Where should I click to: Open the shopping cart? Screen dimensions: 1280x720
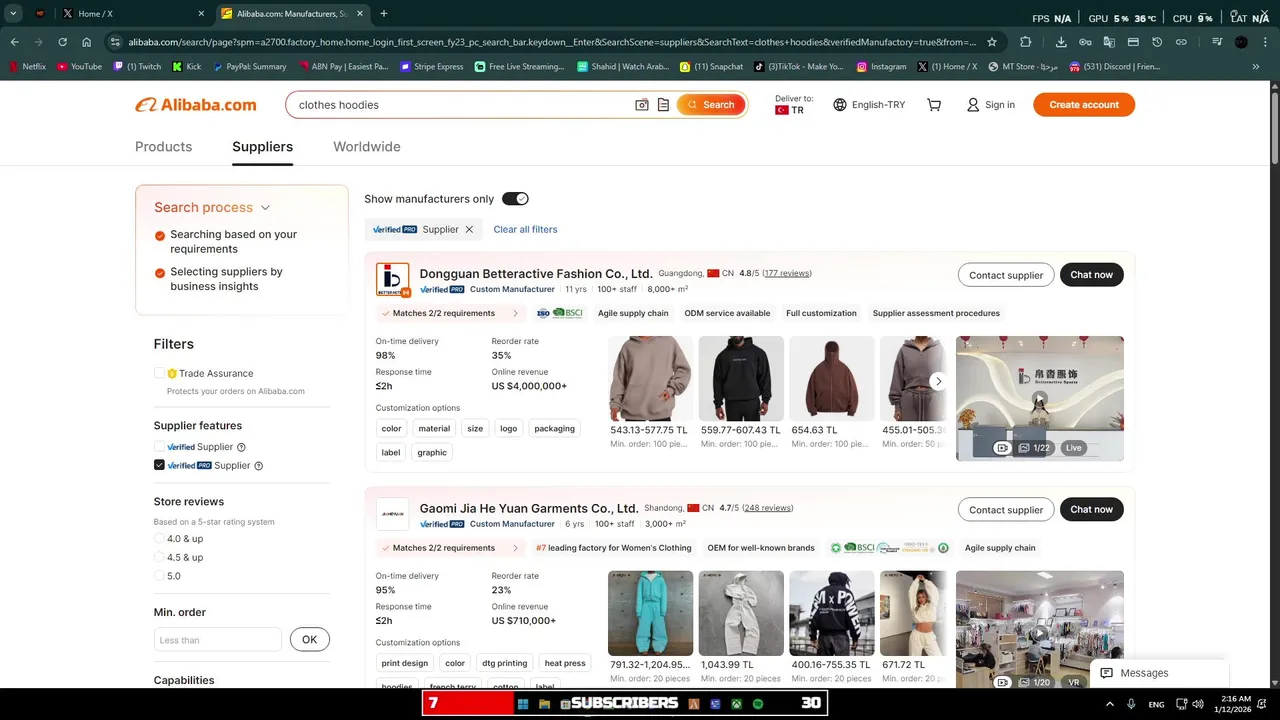934,105
